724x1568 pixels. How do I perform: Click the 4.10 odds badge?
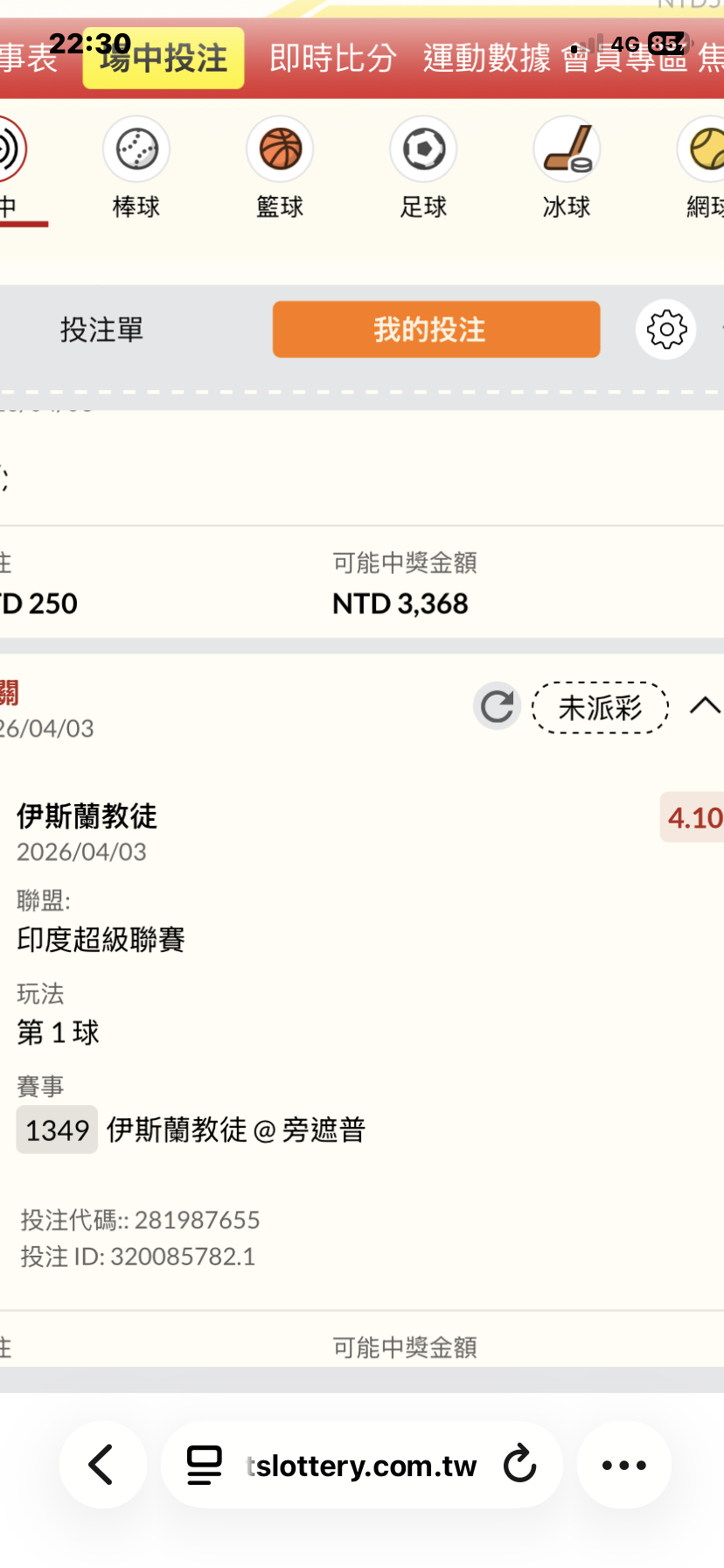(693, 818)
